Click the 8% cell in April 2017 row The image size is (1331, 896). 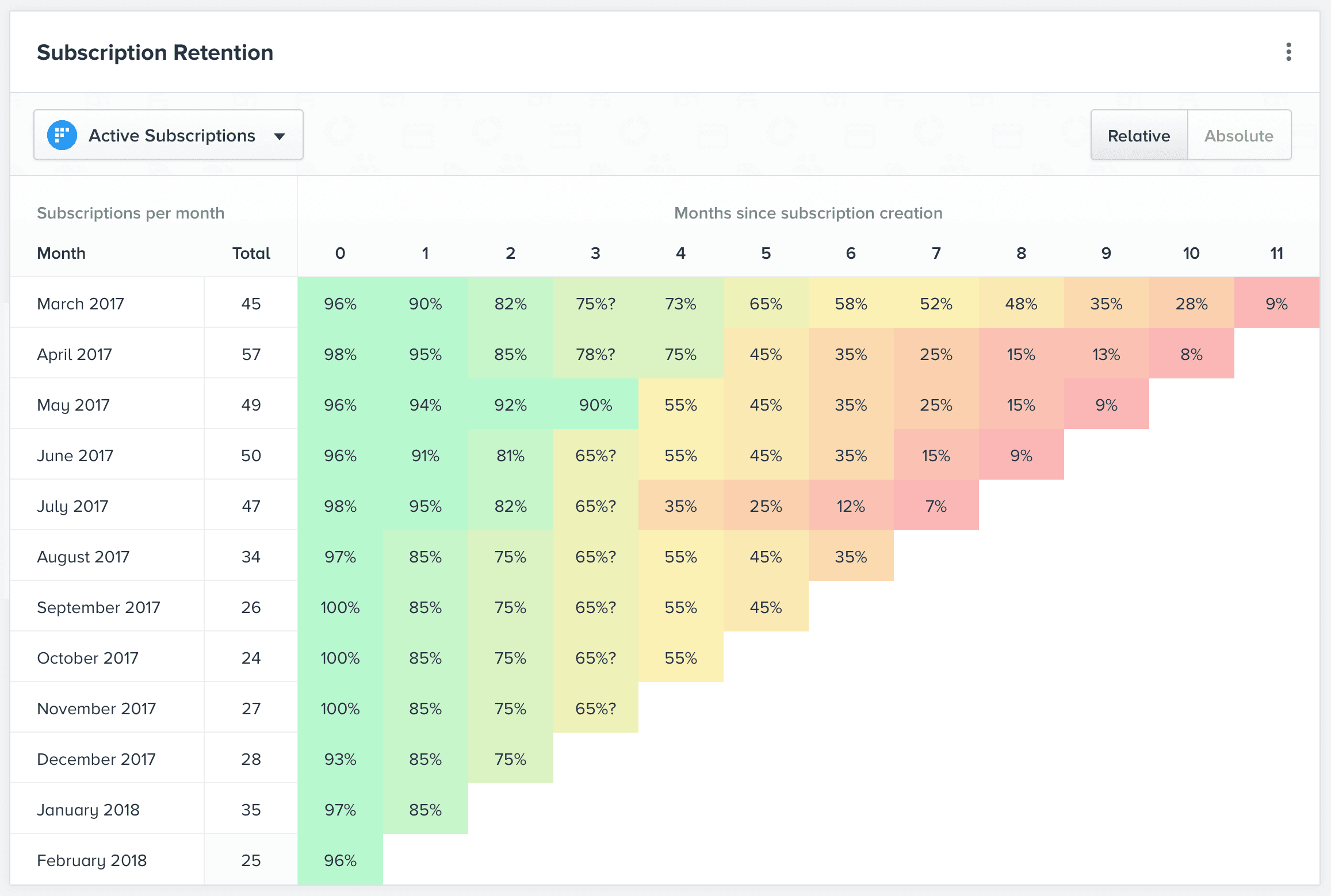(x=1192, y=353)
